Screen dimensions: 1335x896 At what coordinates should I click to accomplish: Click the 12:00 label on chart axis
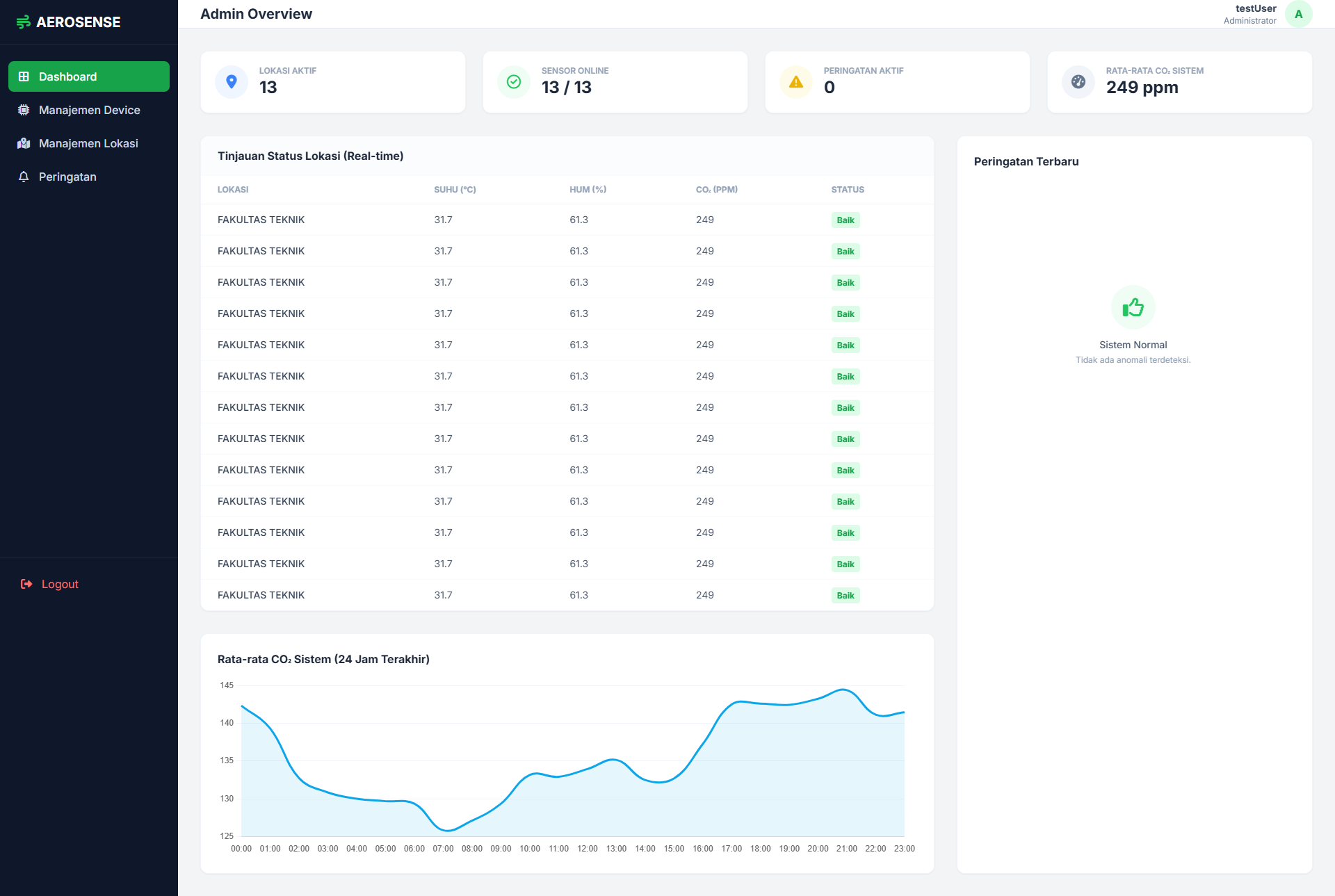tap(588, 849)
